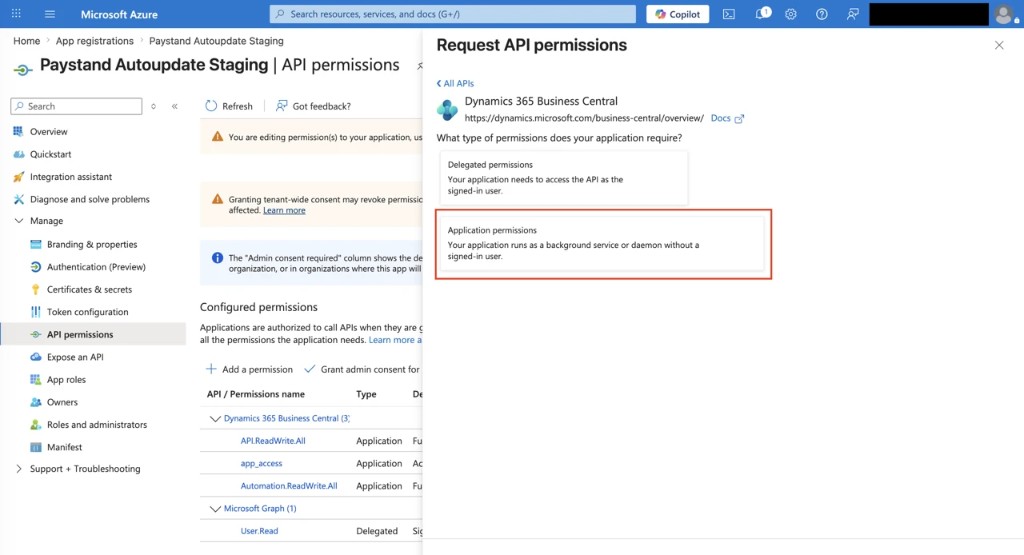
Task: Open the portal hamburger menu
Action: pyautogui.click(x=50, y=14)
